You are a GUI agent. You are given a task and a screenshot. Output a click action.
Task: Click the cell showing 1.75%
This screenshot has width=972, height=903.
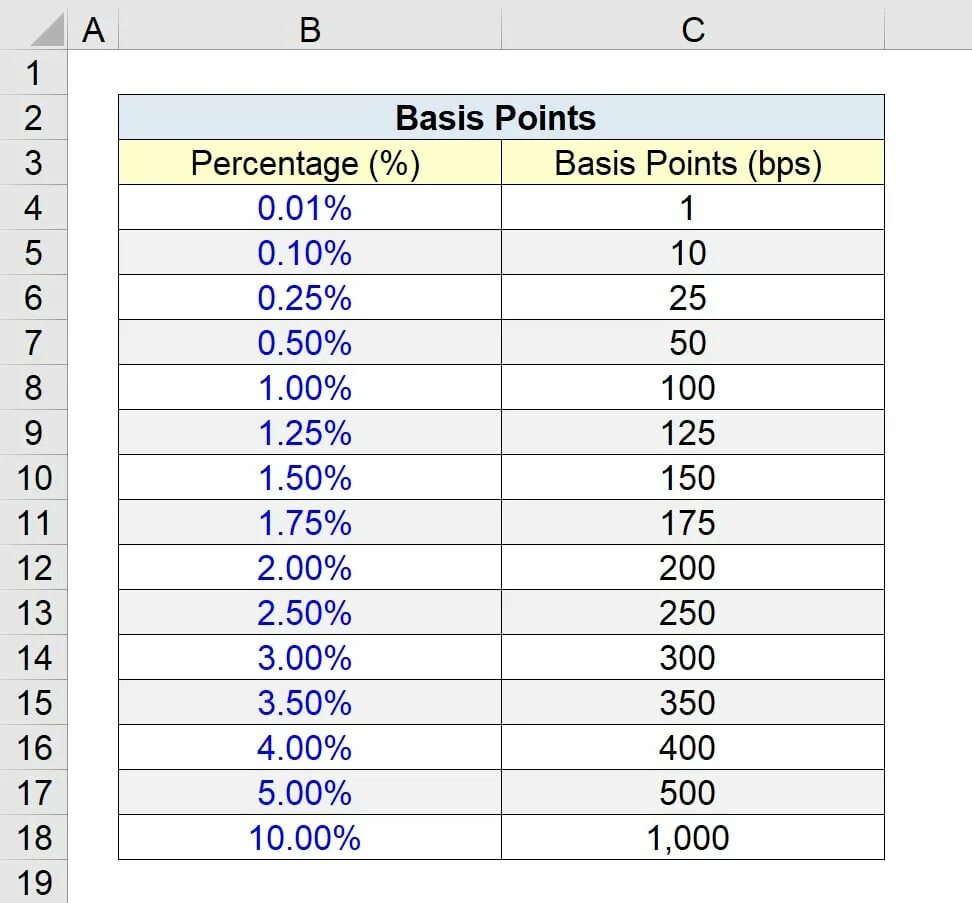coord(310,522)
